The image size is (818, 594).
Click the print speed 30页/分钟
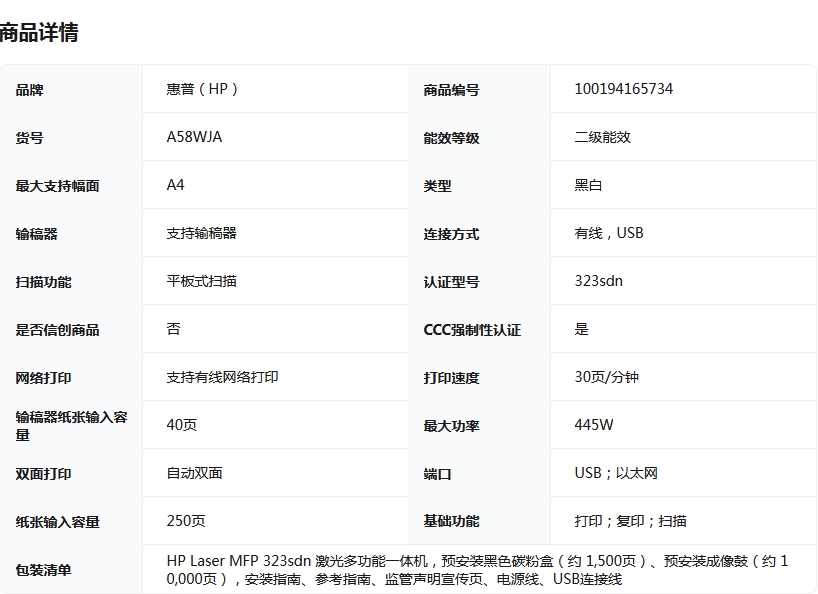(606, 377)
